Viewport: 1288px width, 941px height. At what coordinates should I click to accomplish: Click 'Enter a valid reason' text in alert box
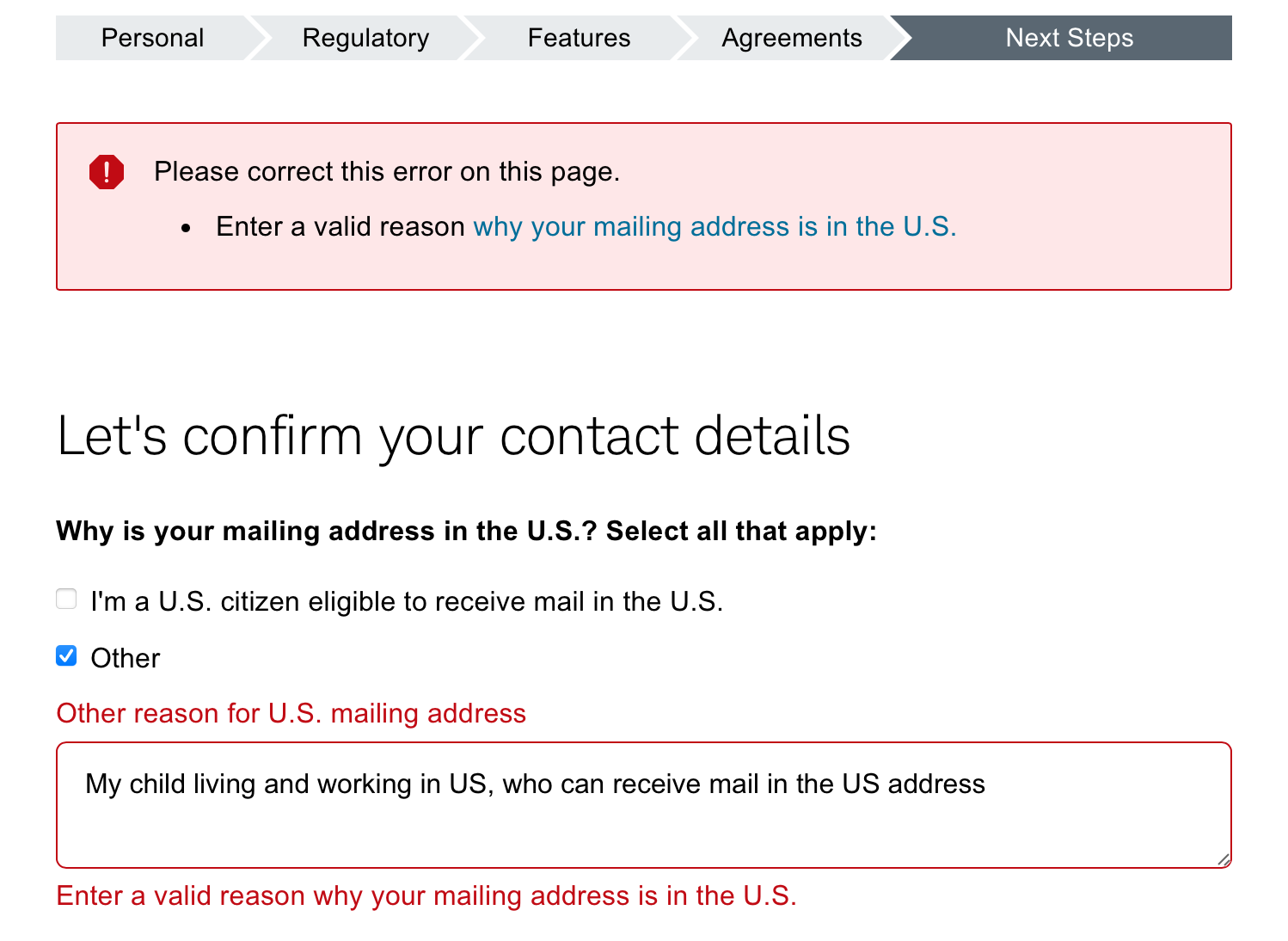coord(340,226)
